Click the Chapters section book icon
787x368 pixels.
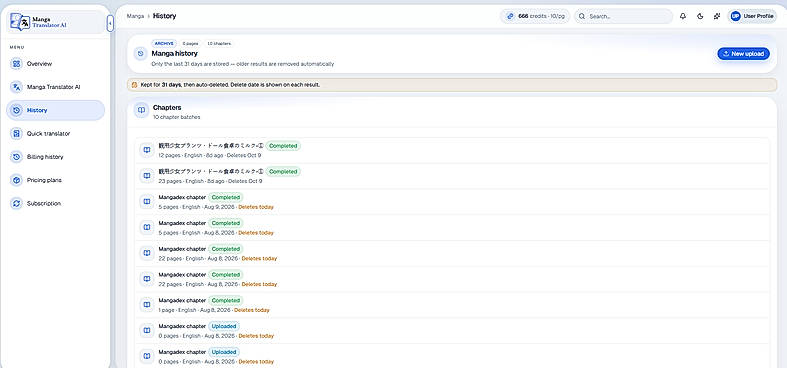[142, 110]
